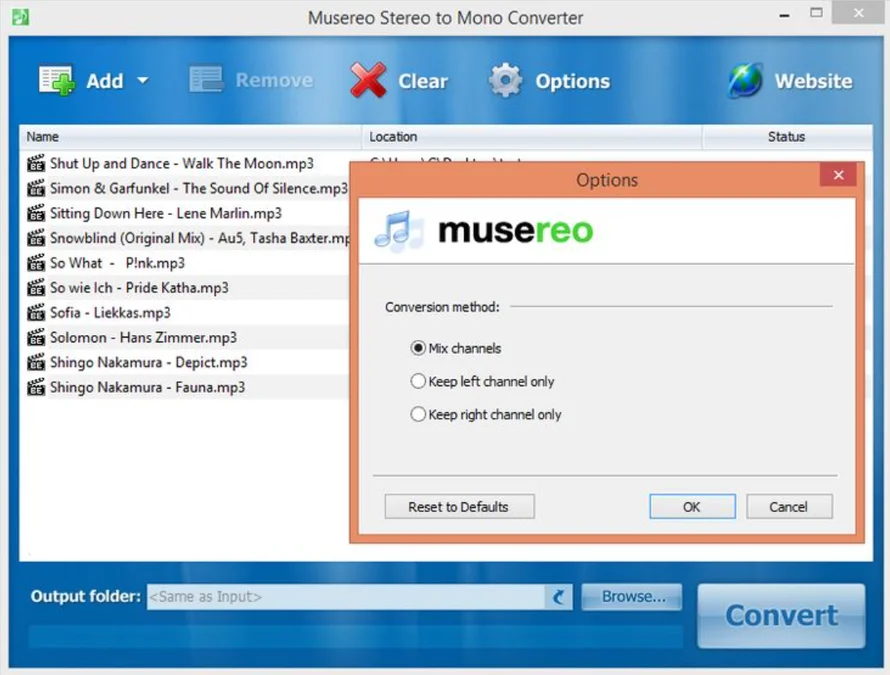Click Reset to Defaults button
Viewport: 890px width, 675px height.
(459, 506)
